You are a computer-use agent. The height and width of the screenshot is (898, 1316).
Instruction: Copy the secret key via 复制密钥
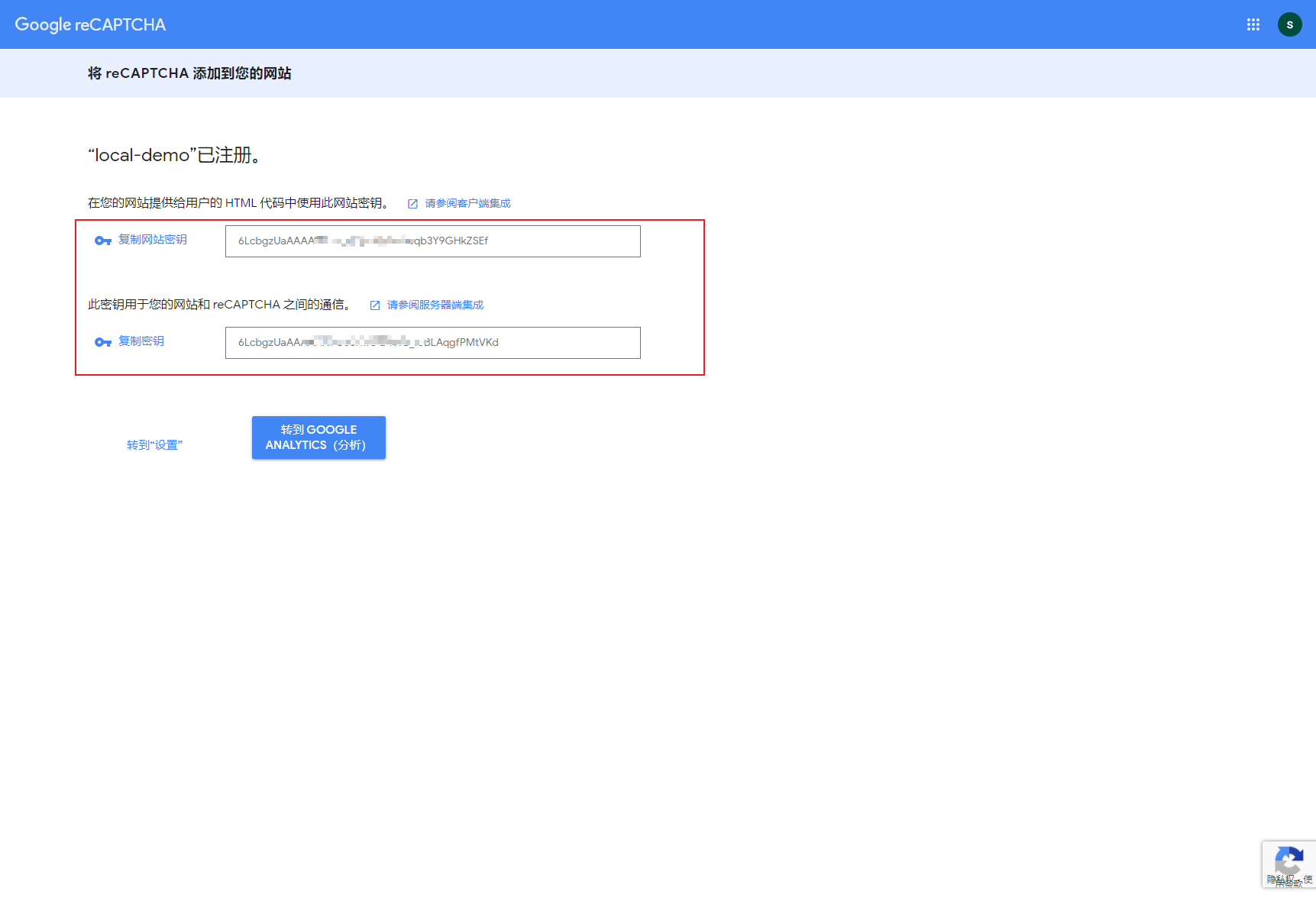point(141,341)
